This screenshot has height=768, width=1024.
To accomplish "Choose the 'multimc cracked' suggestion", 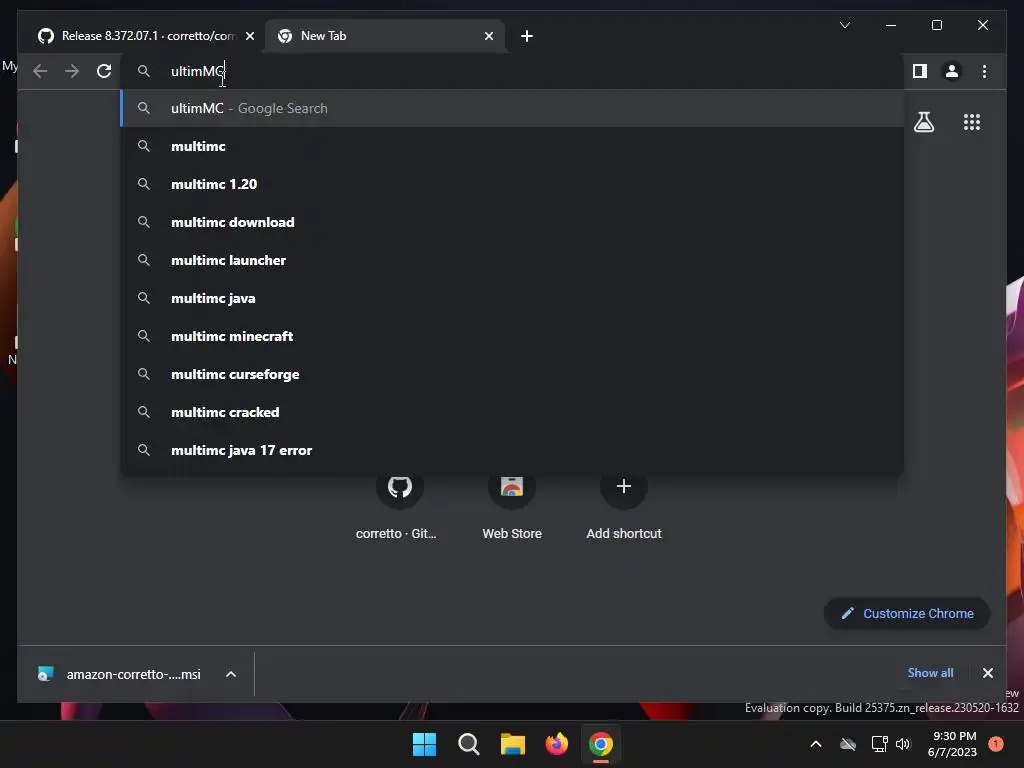I will tap(512, 412).
